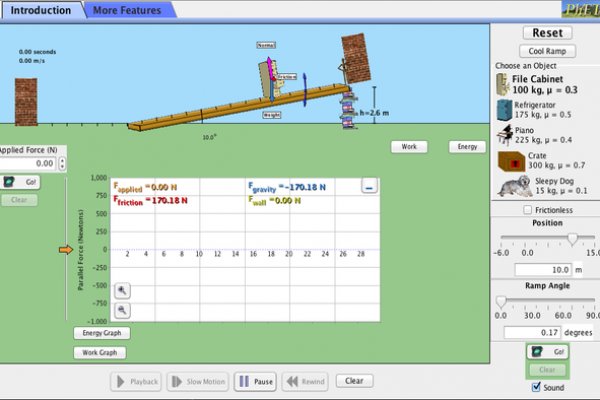This screenshot has height=400, width=600.
Task: Expand the Work Graph panel
Action: point(100,352)
